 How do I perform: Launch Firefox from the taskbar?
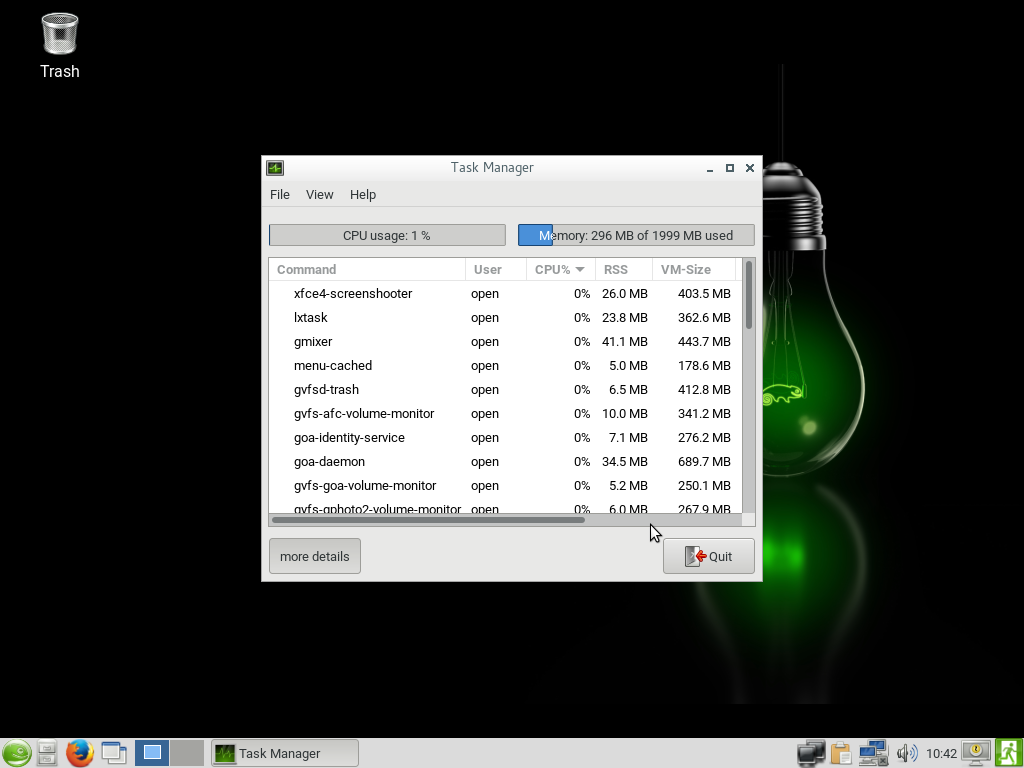[80, 753]
